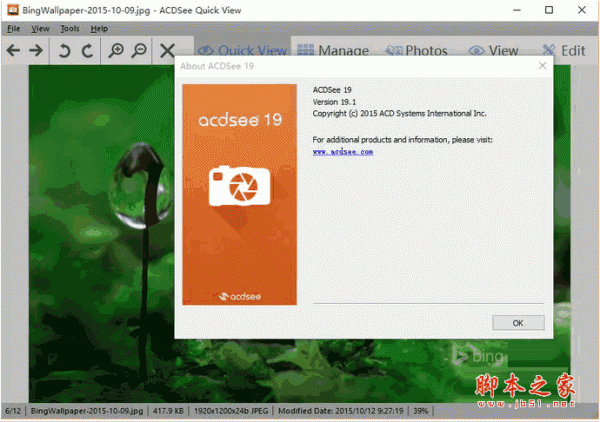Switch to Quick View mode
Viewport: 600px width, 422px height.
tap(242, 50)
